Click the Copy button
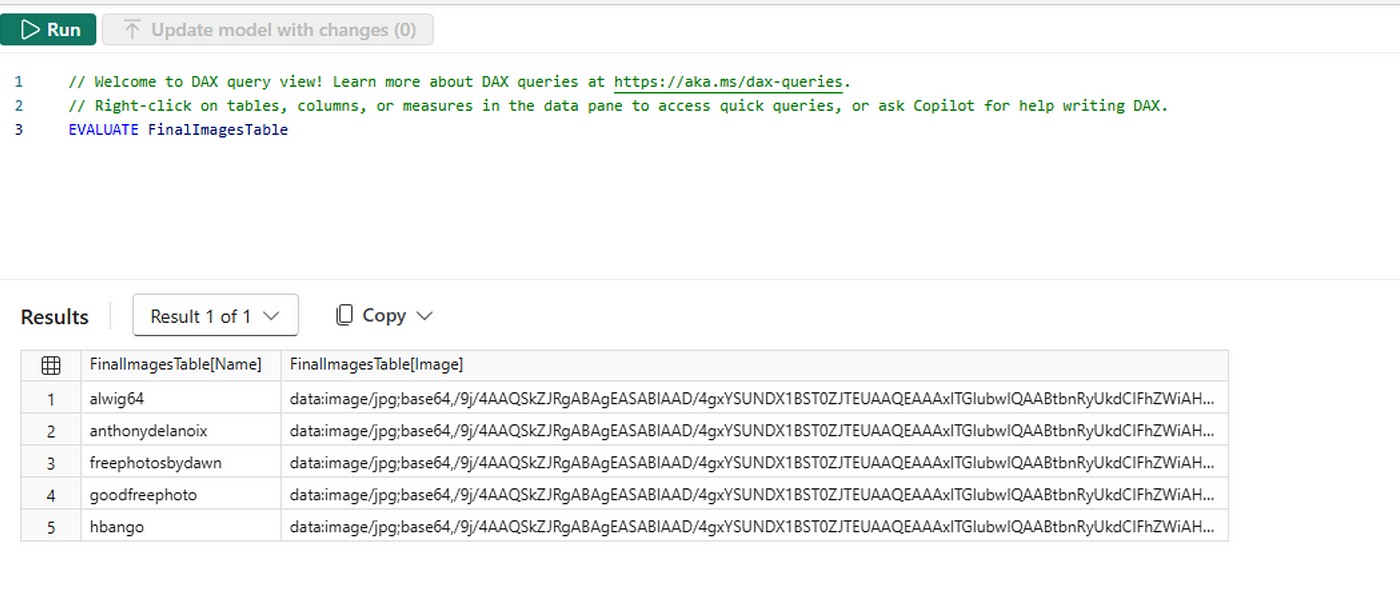The image size is (1400, 611). point(384,316)
